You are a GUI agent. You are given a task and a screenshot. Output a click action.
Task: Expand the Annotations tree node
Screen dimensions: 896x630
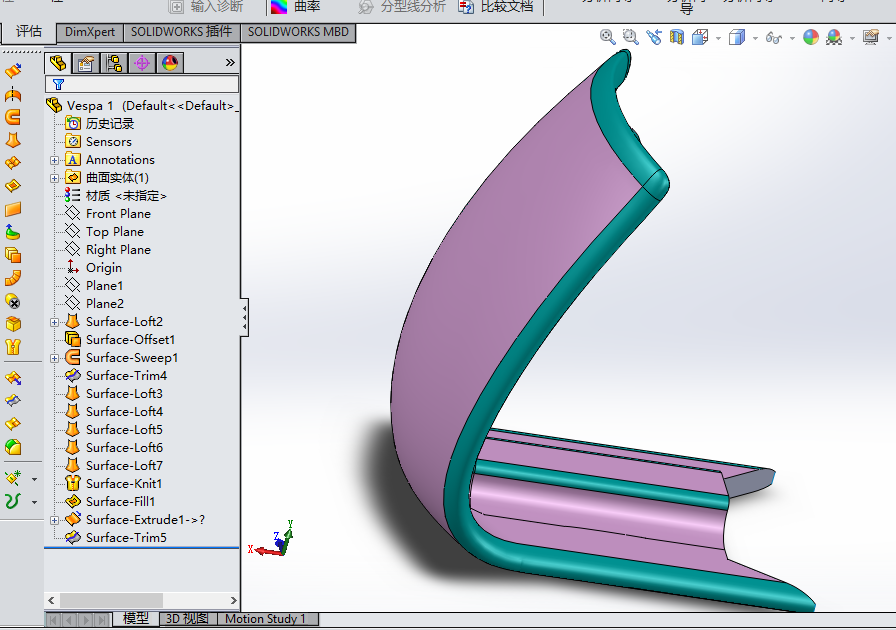pos(54,160)
